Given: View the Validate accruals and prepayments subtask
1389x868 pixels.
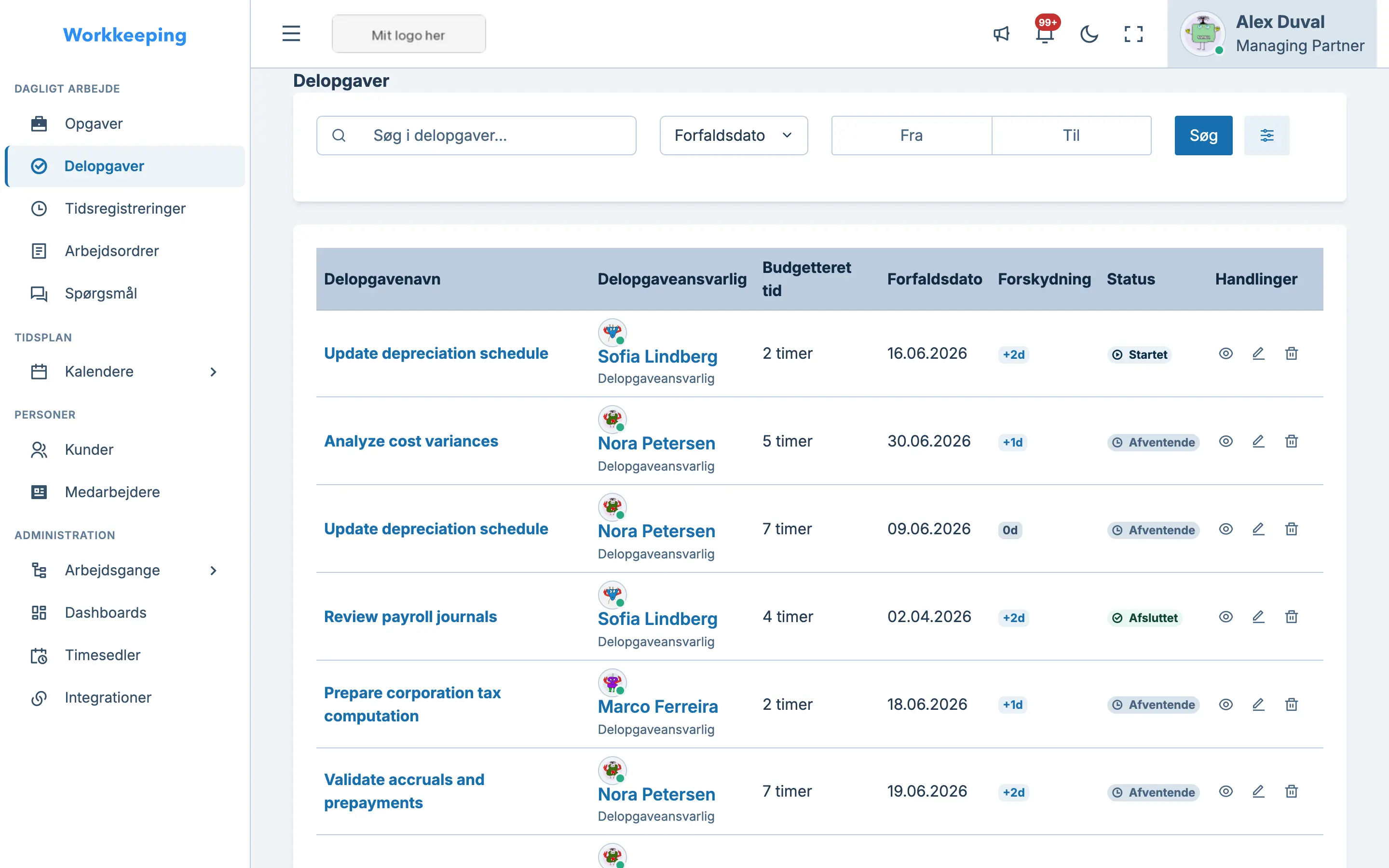Looking at the screenshot, I should (1226, 792).
